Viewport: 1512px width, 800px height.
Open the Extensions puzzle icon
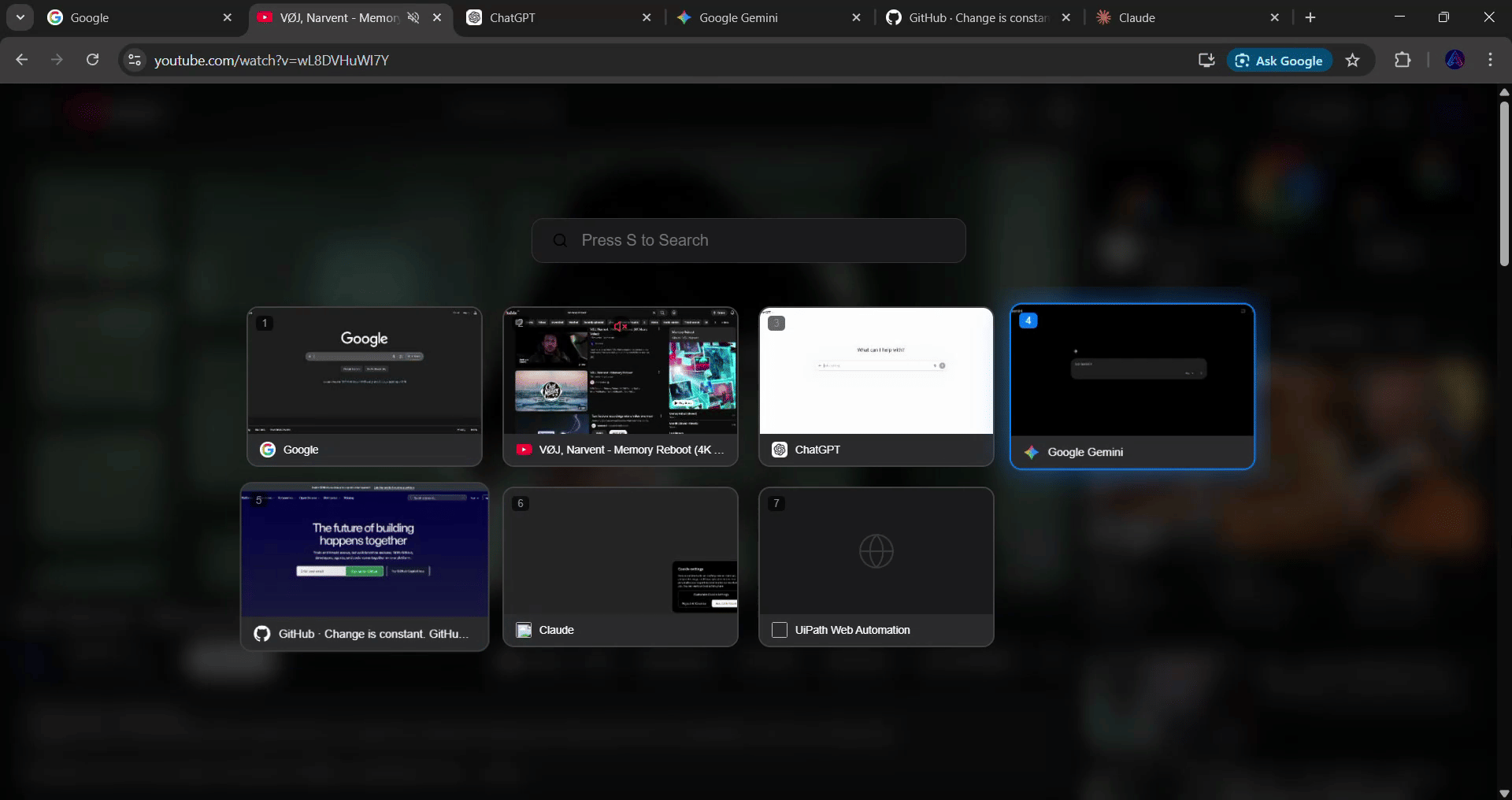coord(1402,60)
